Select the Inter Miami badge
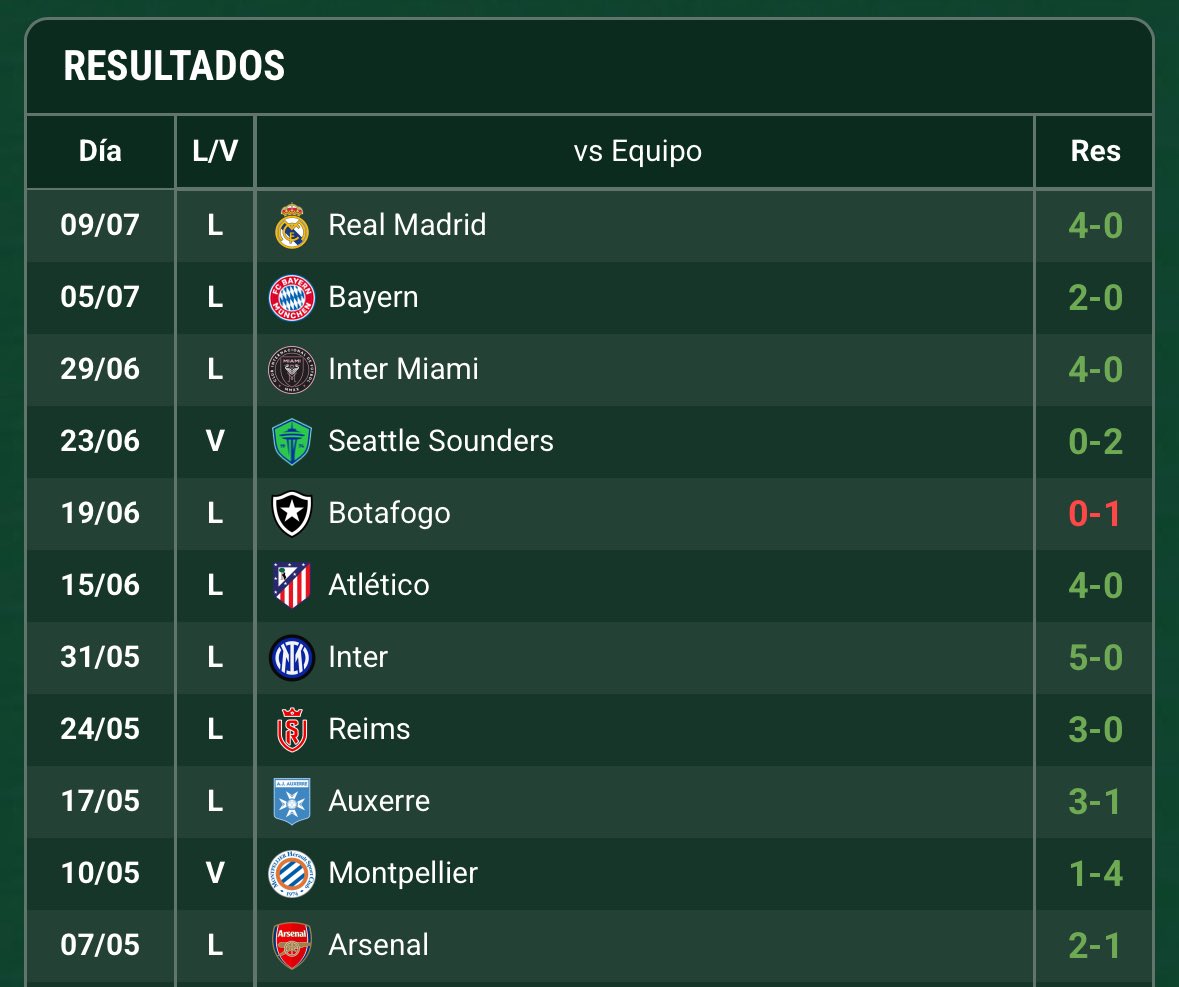 (x=292, y=370)
